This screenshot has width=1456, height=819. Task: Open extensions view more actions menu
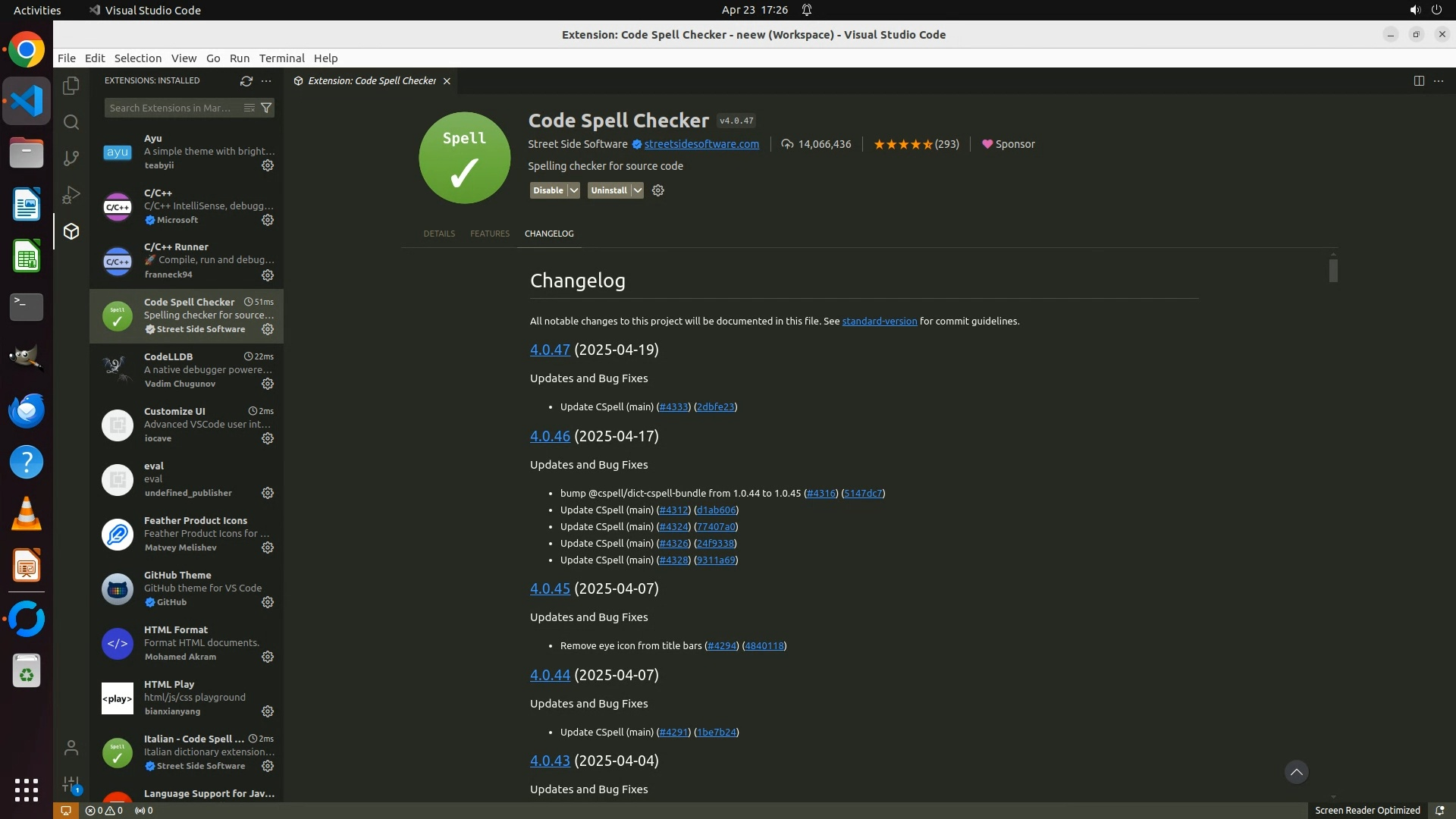[x=266, y=80]
